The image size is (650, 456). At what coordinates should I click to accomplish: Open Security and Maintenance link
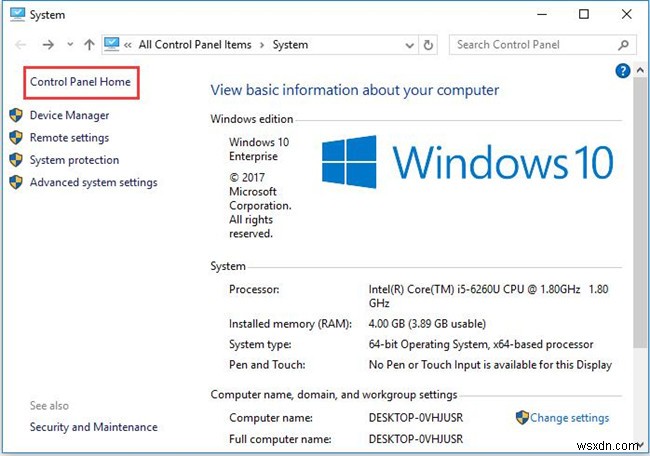click(x=94, y=427)
